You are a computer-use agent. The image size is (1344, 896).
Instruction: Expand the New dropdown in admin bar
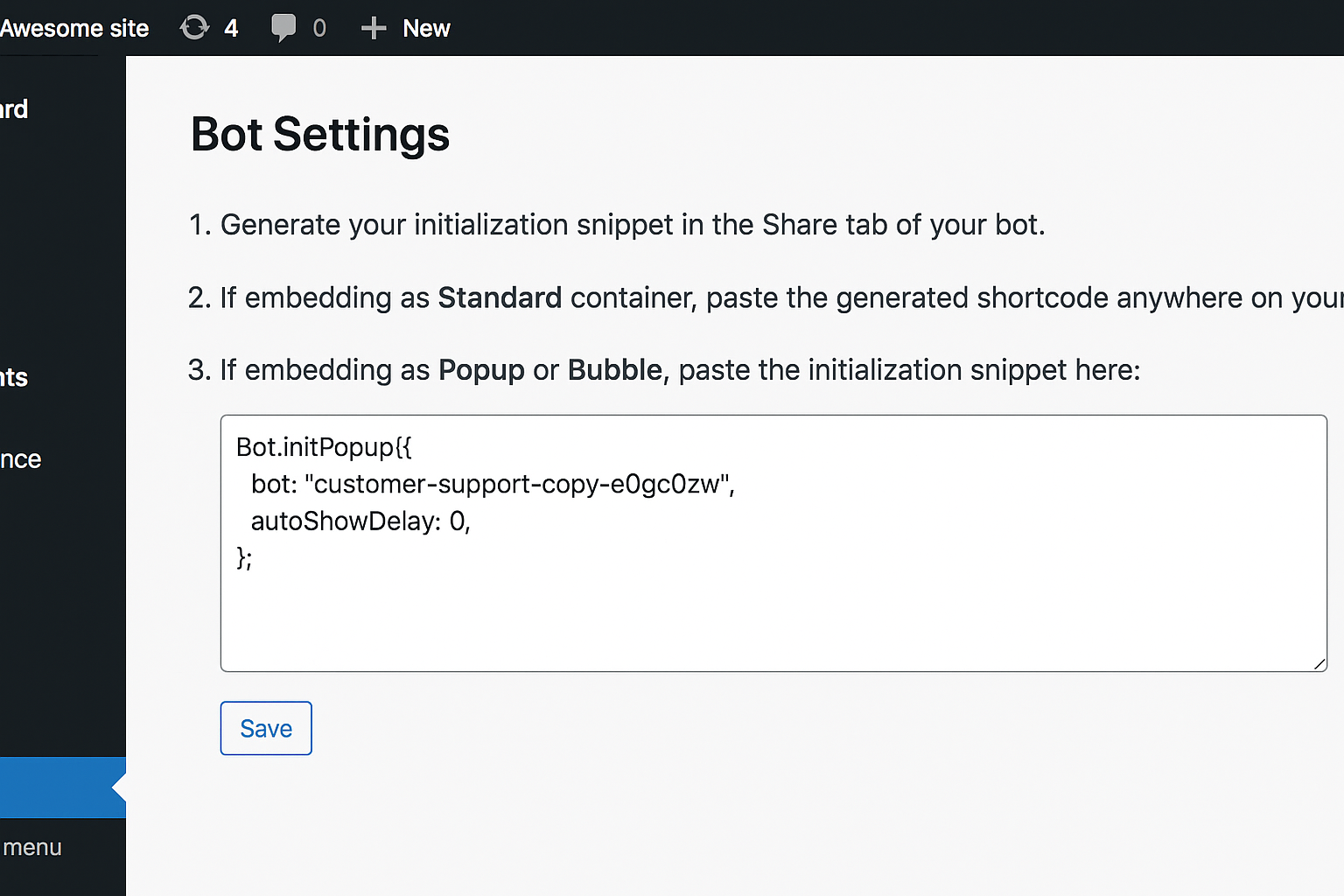[x=426, y=27]
